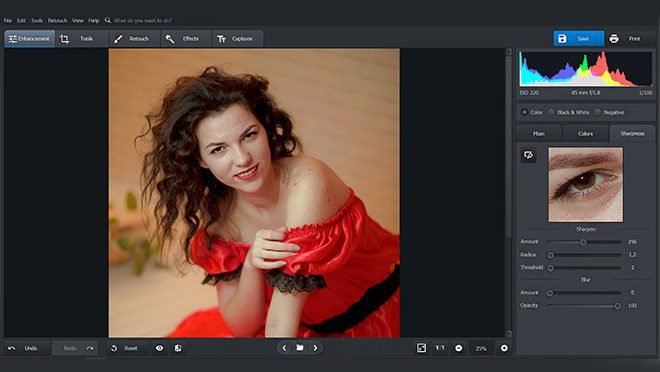Select the Black & White radio button

551,112
